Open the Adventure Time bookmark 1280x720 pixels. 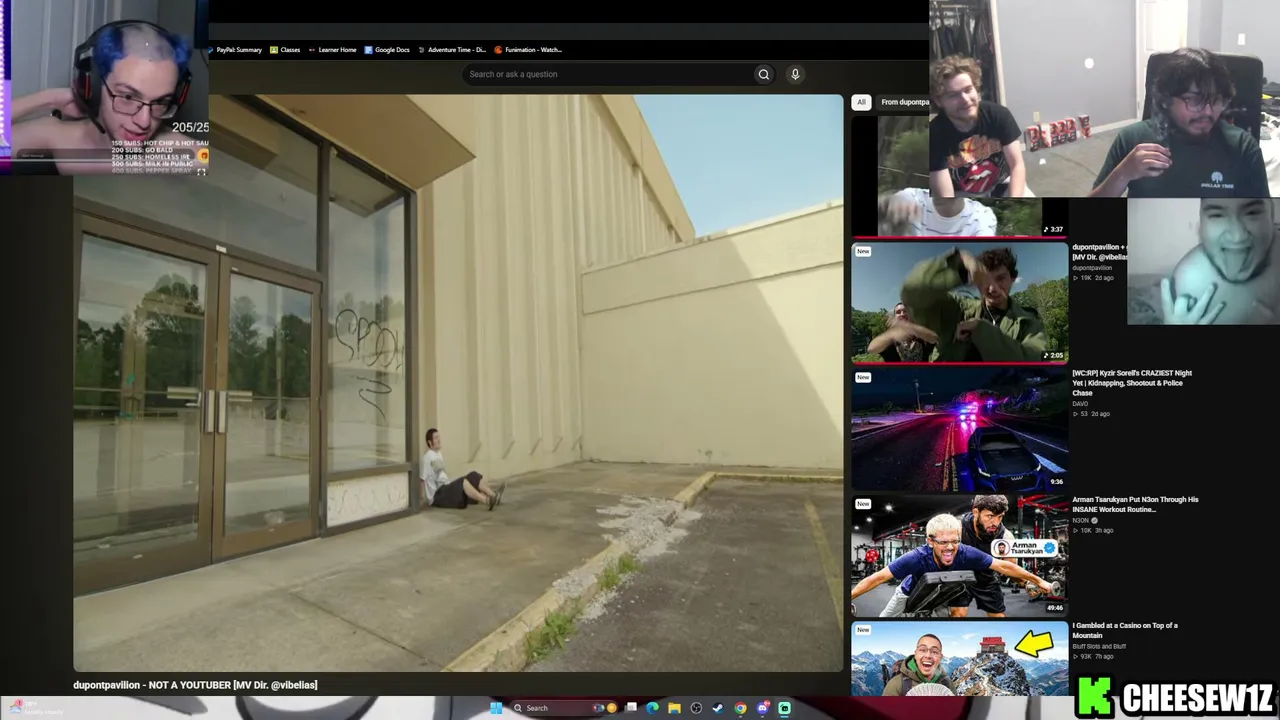(x=452, y=50)
